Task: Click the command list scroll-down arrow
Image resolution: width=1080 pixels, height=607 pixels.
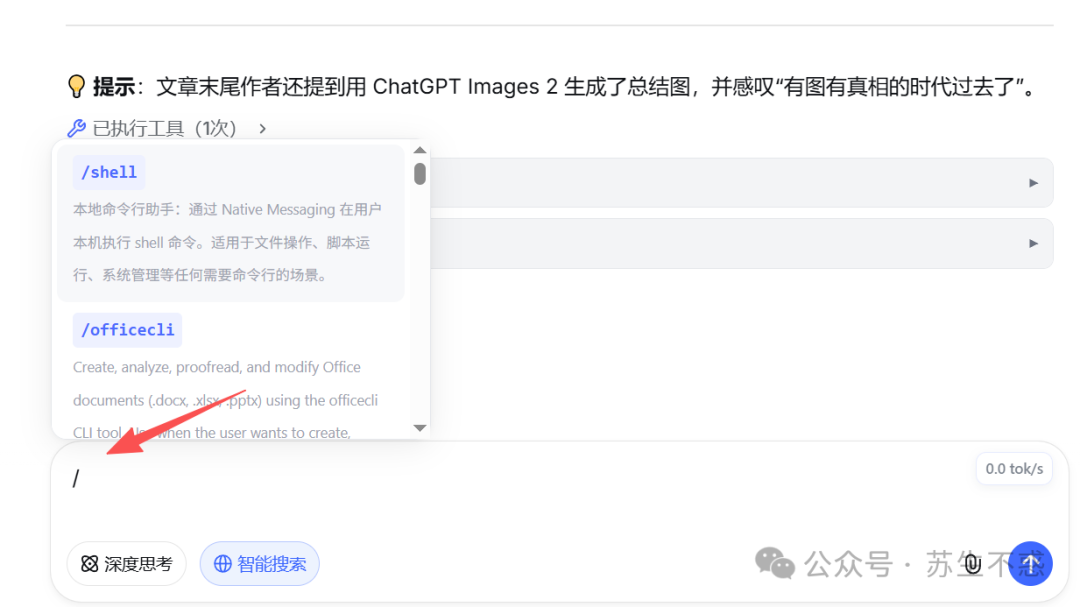Action: tap(420, 428)
